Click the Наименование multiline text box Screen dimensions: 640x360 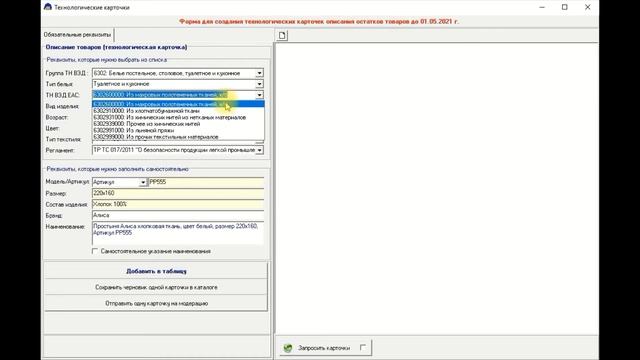tap(178, 233)
